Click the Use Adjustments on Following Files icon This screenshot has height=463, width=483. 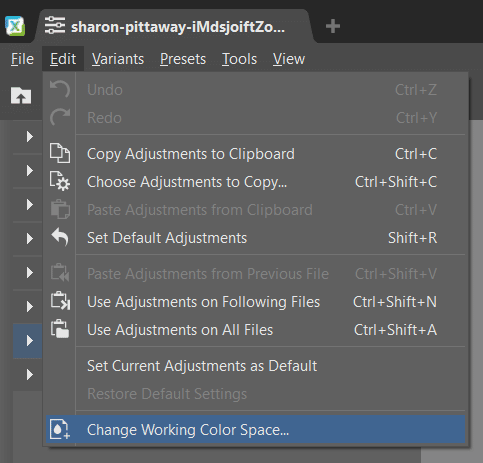60,301
